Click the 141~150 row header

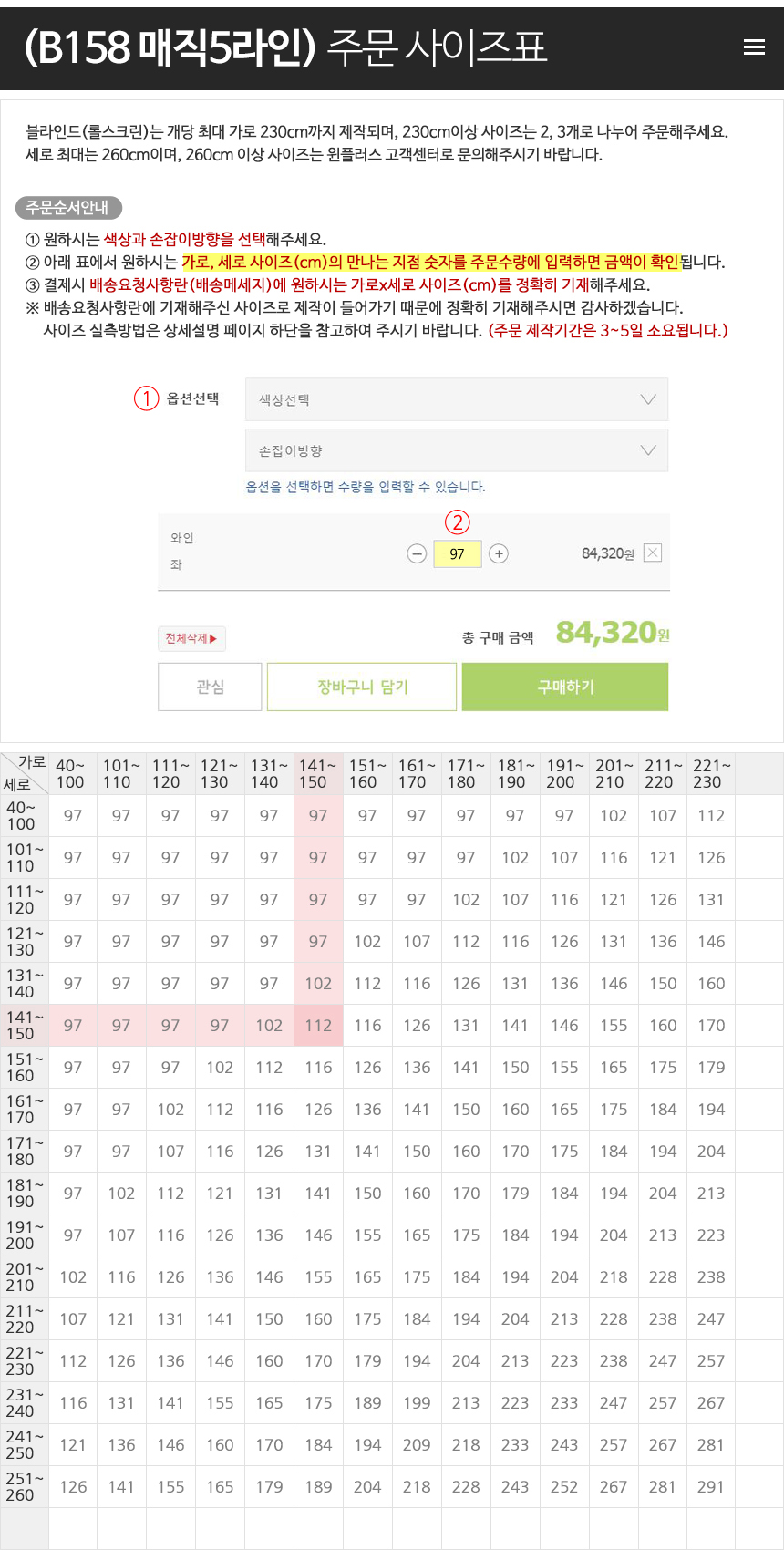pyautogui.click(x=23, y=1026)
